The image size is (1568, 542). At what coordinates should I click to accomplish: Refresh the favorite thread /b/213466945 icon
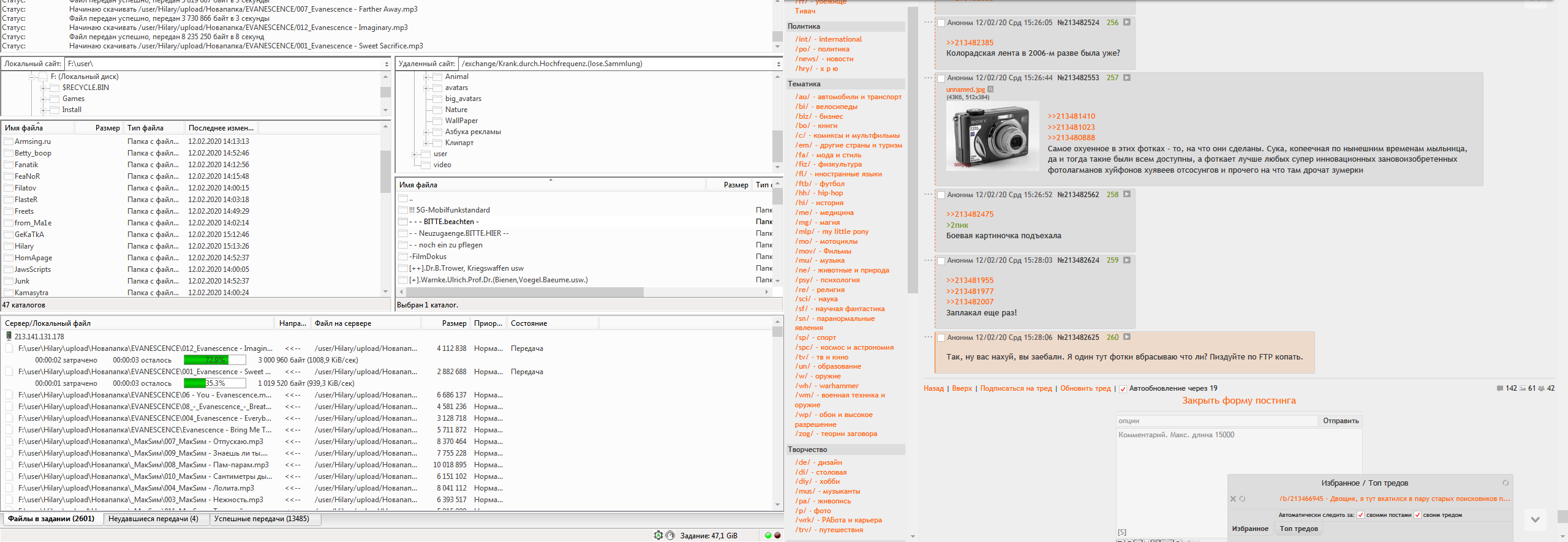click(x=1242, y=499)
